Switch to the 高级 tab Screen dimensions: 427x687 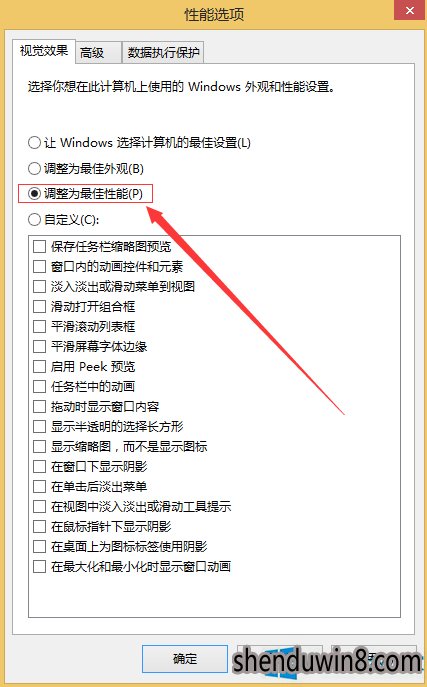click(98, 53)
